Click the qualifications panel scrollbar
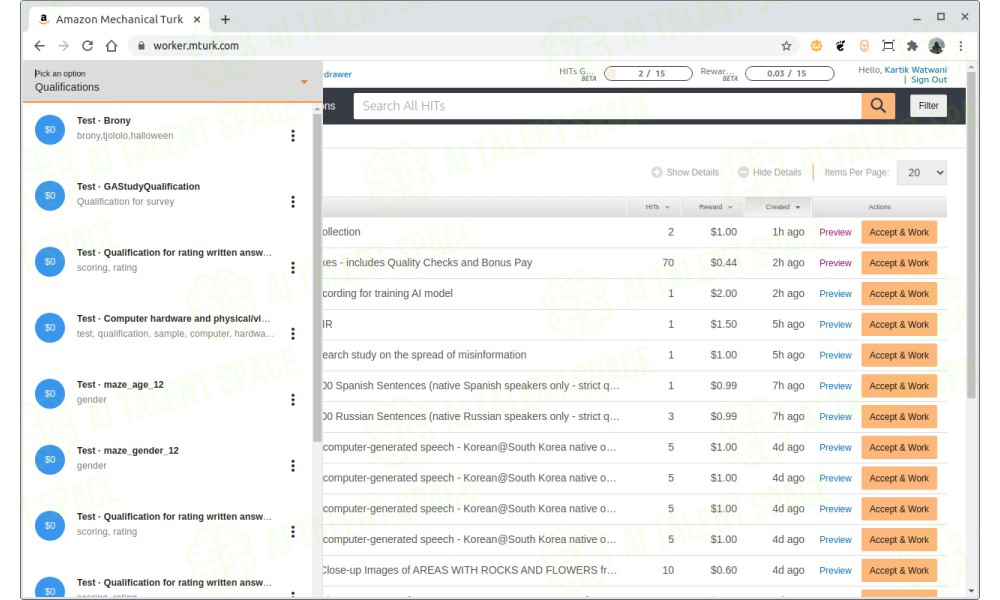The image size is (1000, 600). tap(317, 278)
